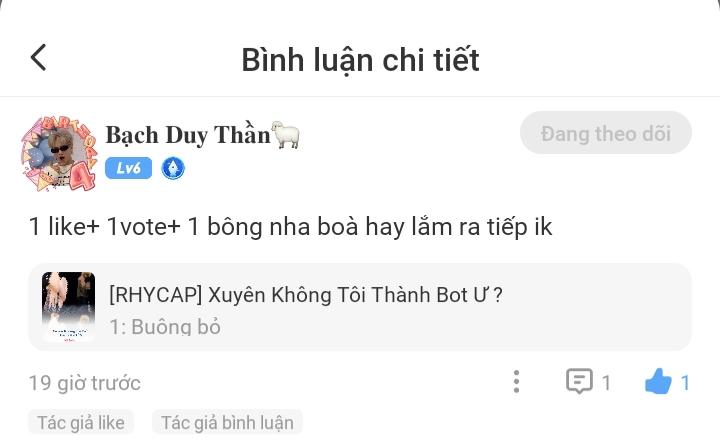Tap the 19 giờ trước timestamp
The image size is (720, 442).
84,383
